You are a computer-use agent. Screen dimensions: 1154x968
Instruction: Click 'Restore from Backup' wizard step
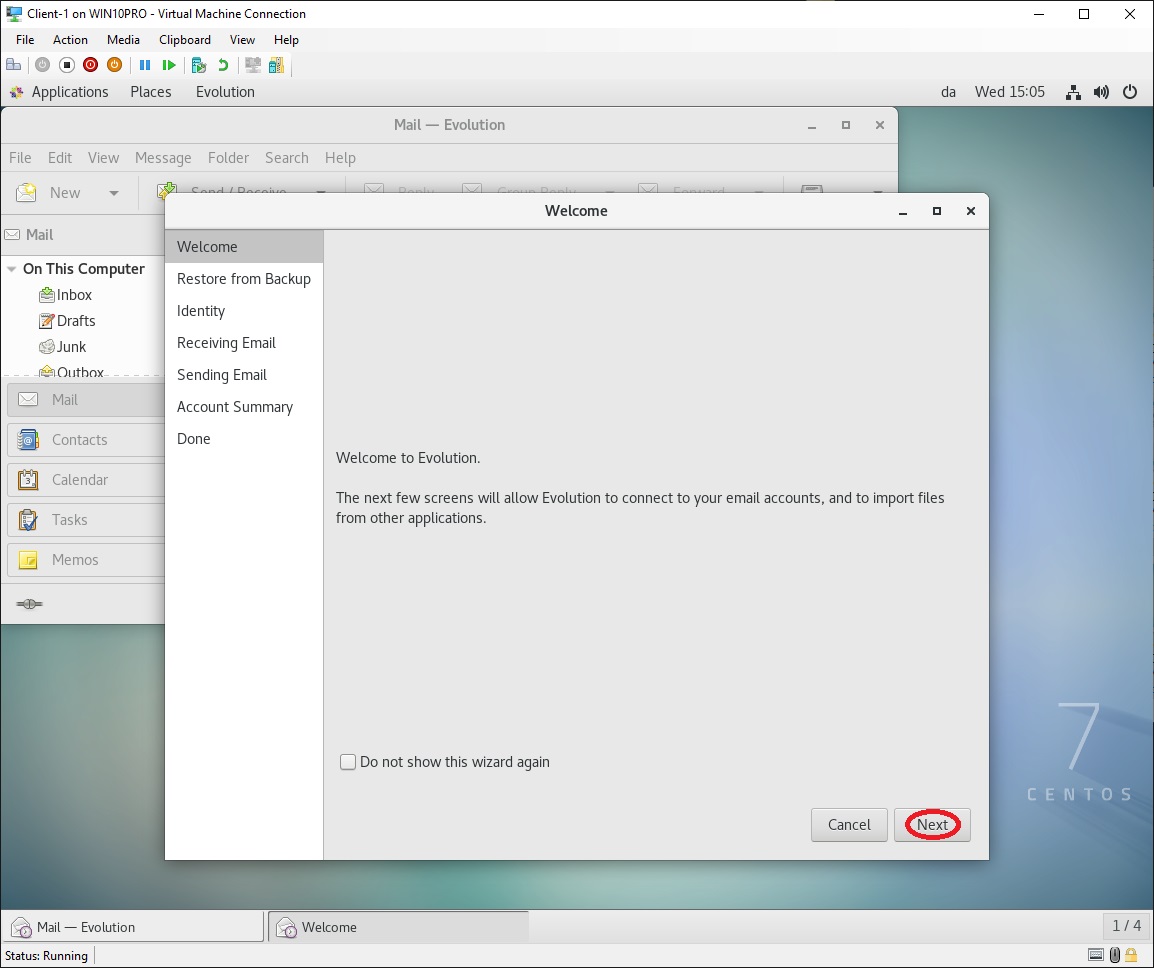point(244,279)
